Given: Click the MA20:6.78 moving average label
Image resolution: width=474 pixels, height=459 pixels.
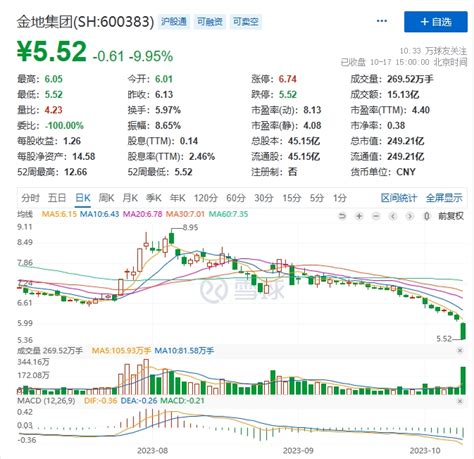Looking at the screenshot, I should pos(142,214).
